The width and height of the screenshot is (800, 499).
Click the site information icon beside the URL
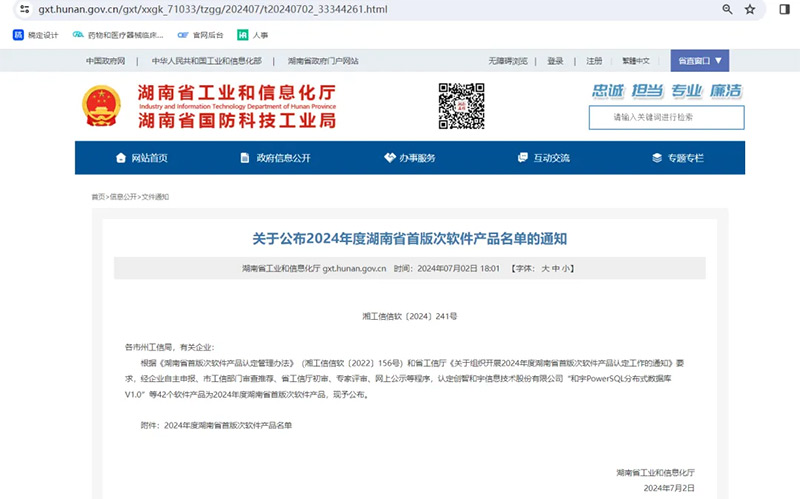click(24, 9)
